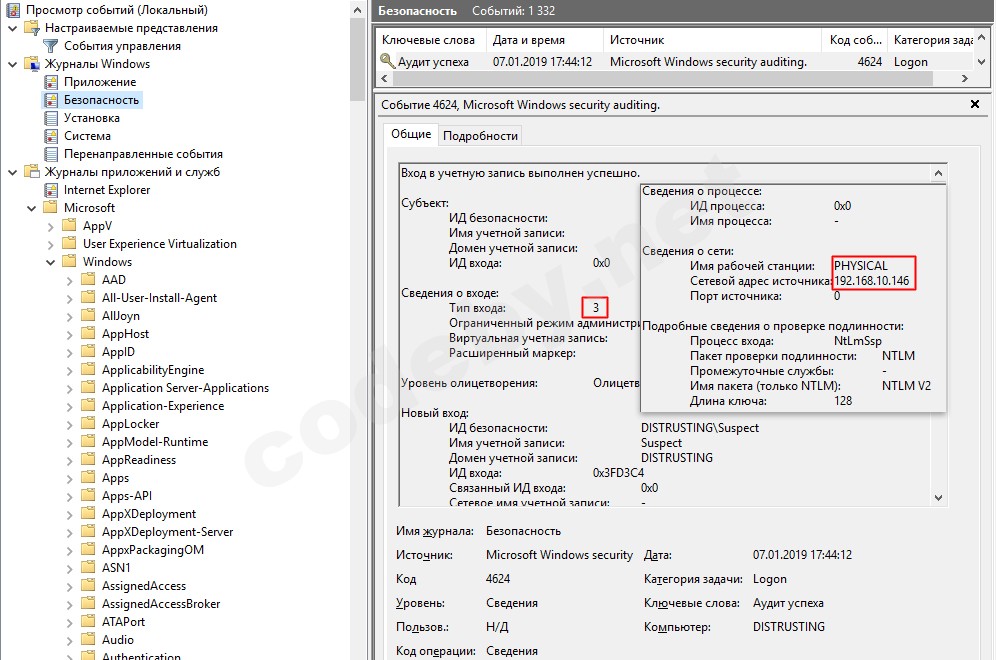This screenshot has width=996, height=660.
Task: Click the AppV folder icon
Action: click(x=70, y=226)
